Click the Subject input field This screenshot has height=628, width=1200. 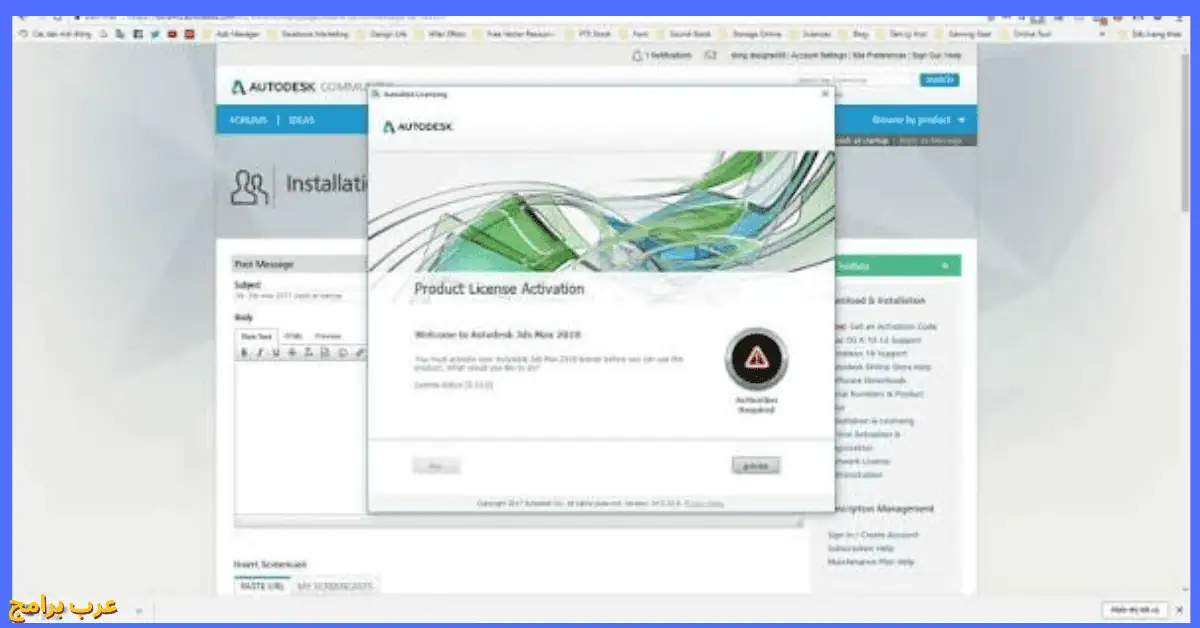[302, 297]
